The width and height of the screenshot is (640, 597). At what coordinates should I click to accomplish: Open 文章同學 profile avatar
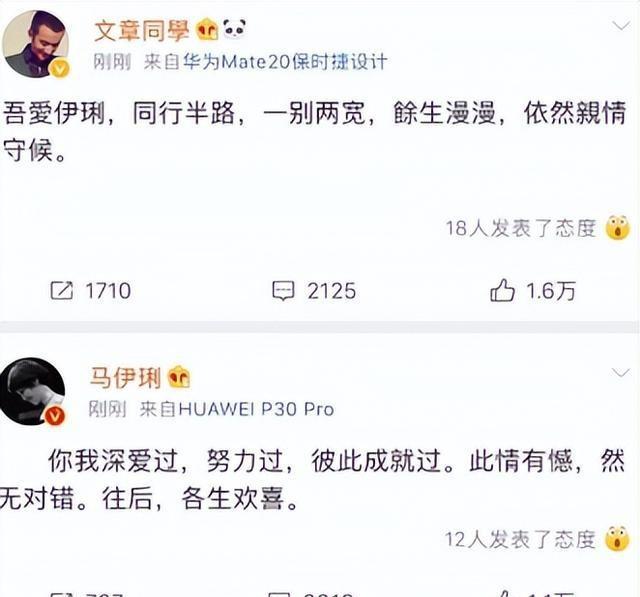pos(36,44)
